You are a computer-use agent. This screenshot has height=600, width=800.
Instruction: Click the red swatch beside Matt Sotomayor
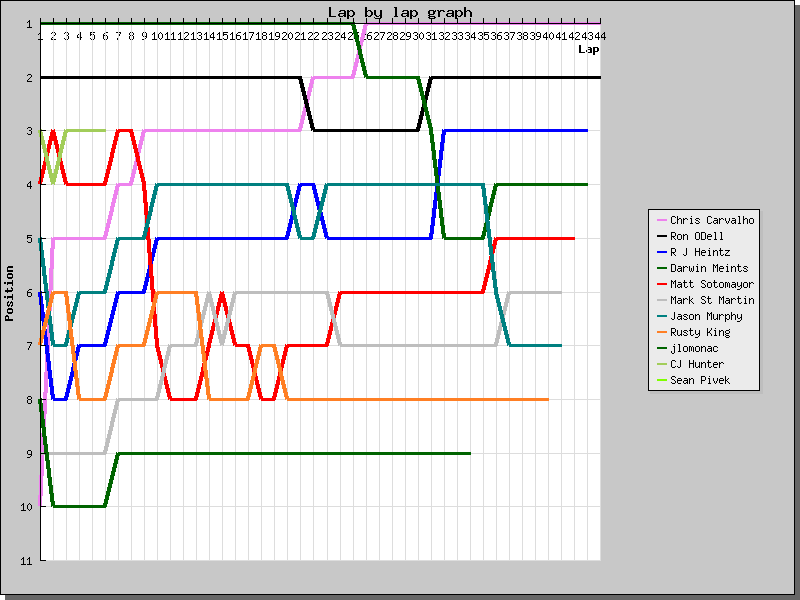(660, 284)
